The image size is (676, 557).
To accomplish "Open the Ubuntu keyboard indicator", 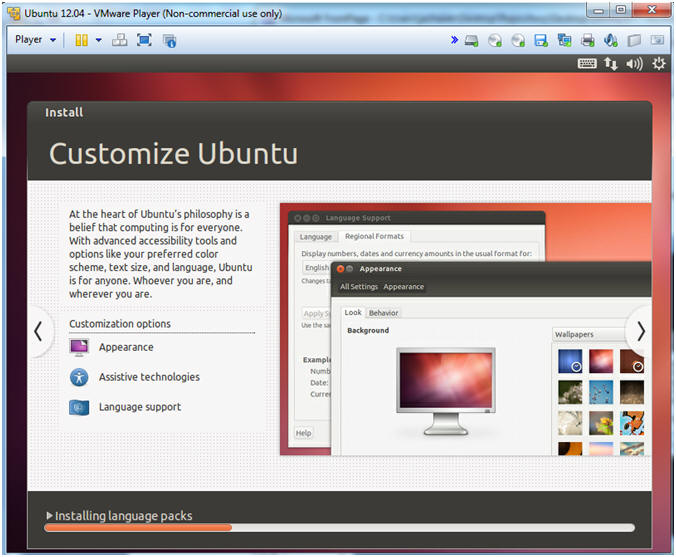I will 587,64.
